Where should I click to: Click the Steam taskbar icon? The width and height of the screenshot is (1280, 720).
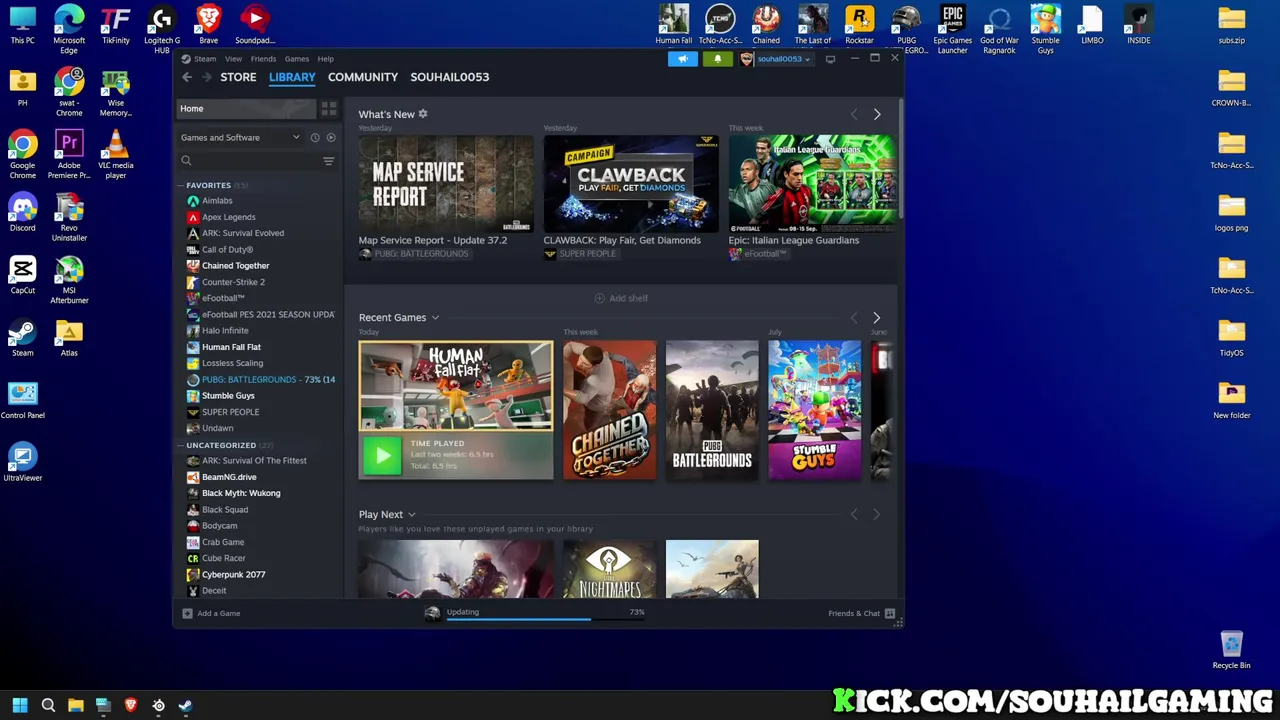[x=185, y=706]
